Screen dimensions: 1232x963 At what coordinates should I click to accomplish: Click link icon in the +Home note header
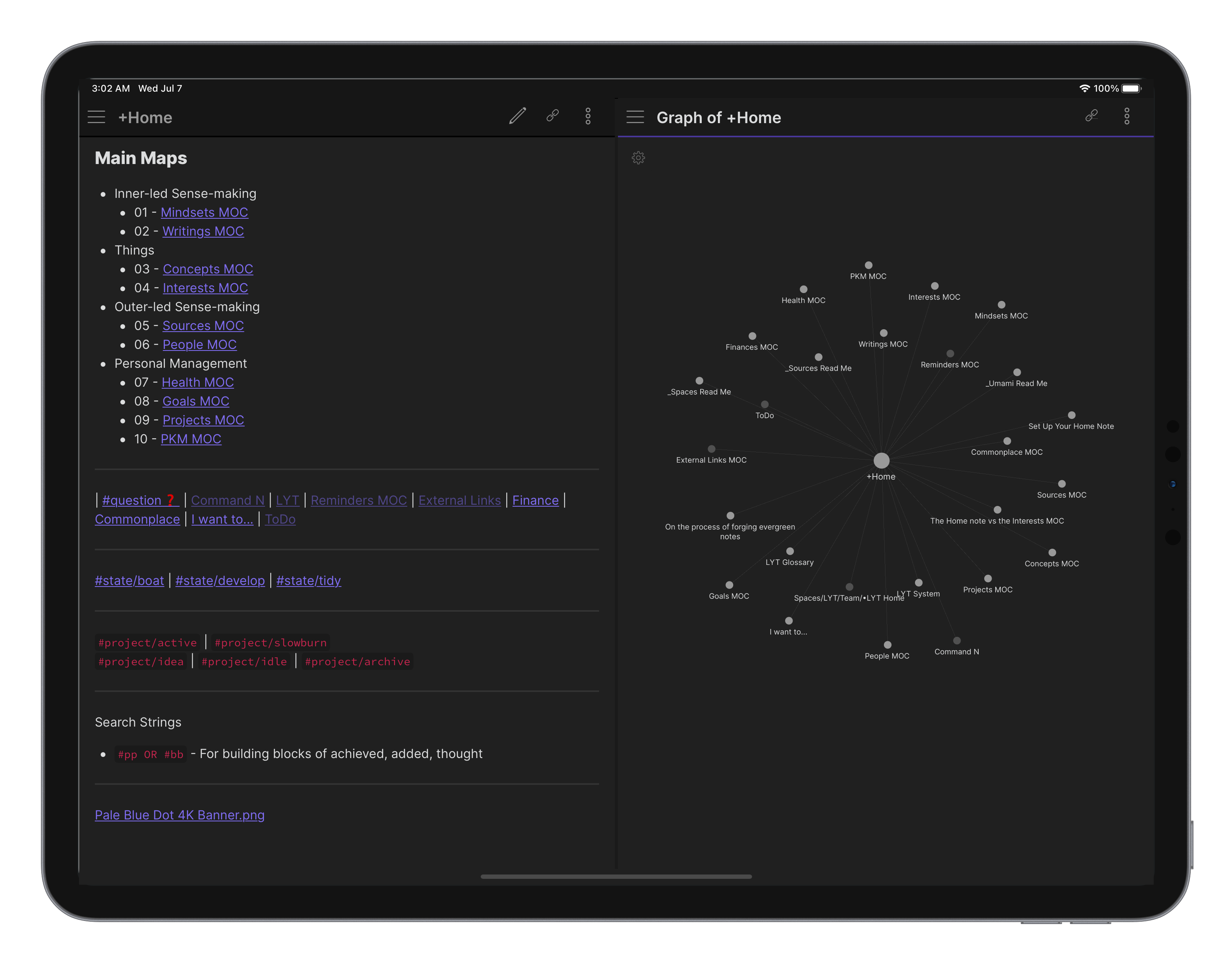click(x=553, y=116)
